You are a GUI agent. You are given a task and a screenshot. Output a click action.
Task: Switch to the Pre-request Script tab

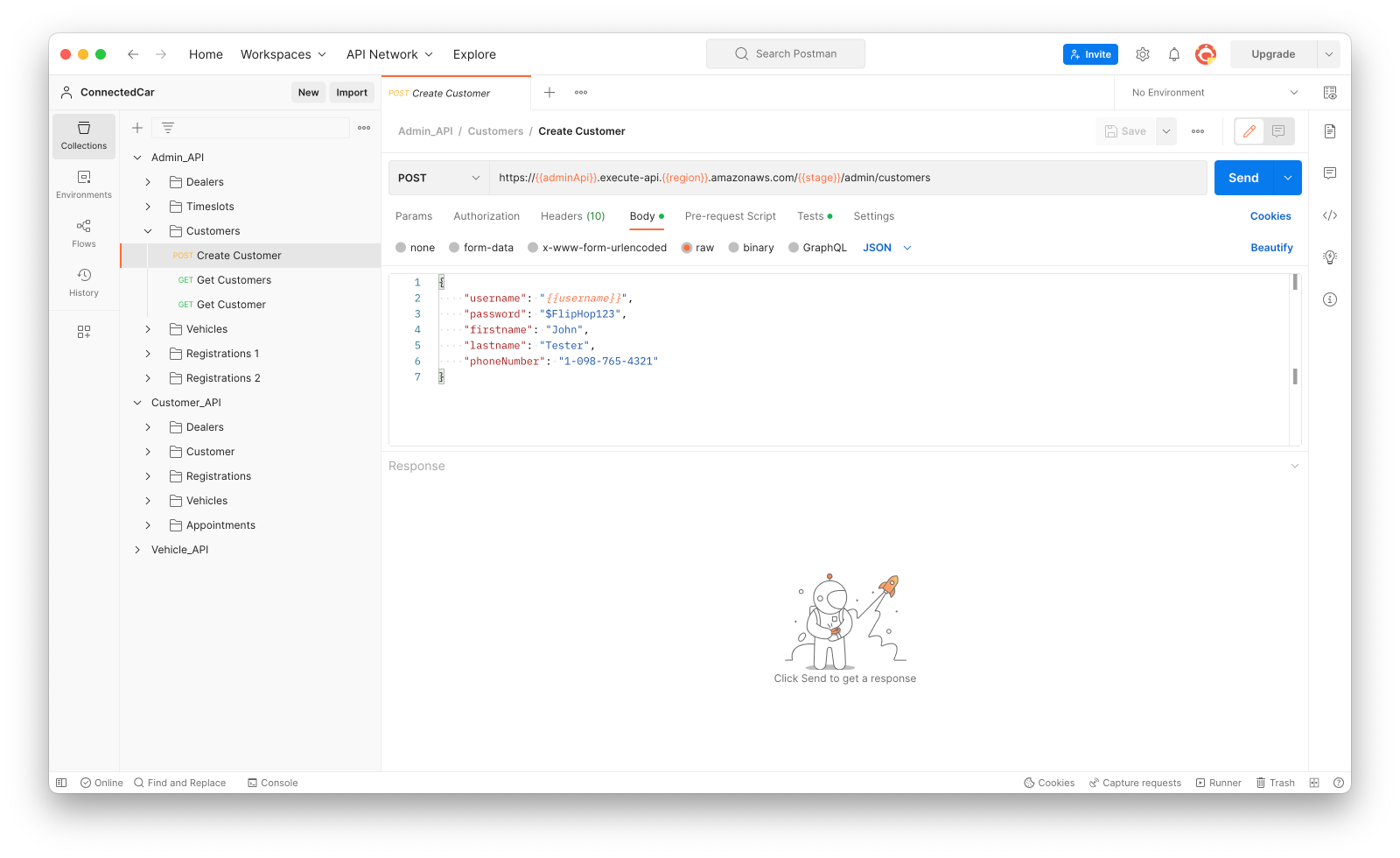731,216
